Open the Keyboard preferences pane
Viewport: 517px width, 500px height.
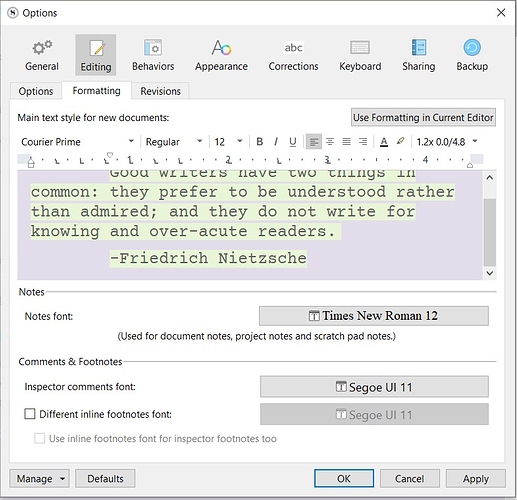(360, 55)
